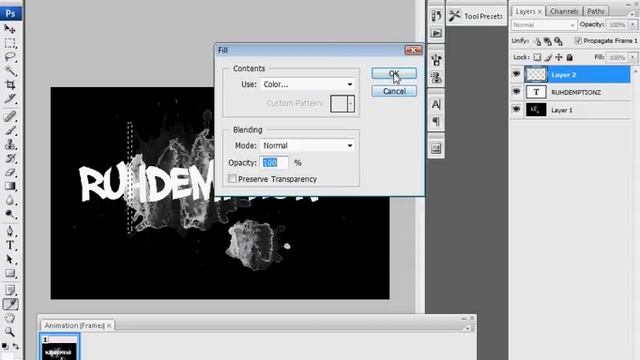
Task: Switch to the Layers tab
Action: [525, 11]
